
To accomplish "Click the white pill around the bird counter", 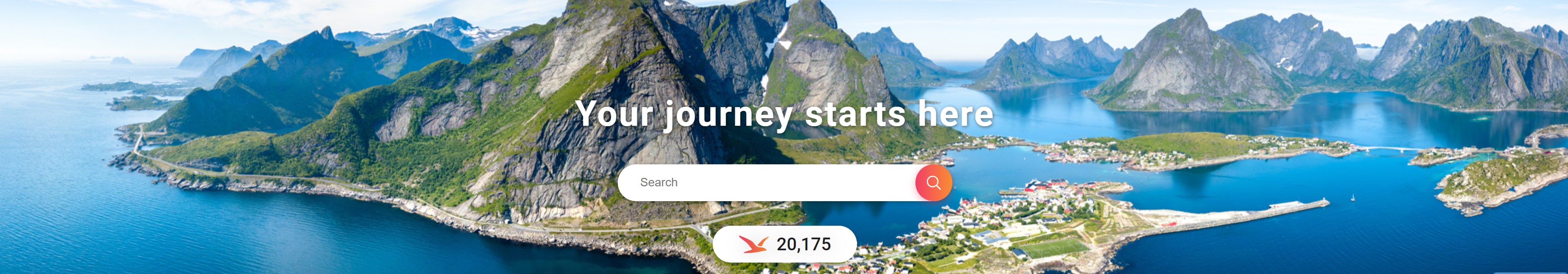I will pos(784,244).
